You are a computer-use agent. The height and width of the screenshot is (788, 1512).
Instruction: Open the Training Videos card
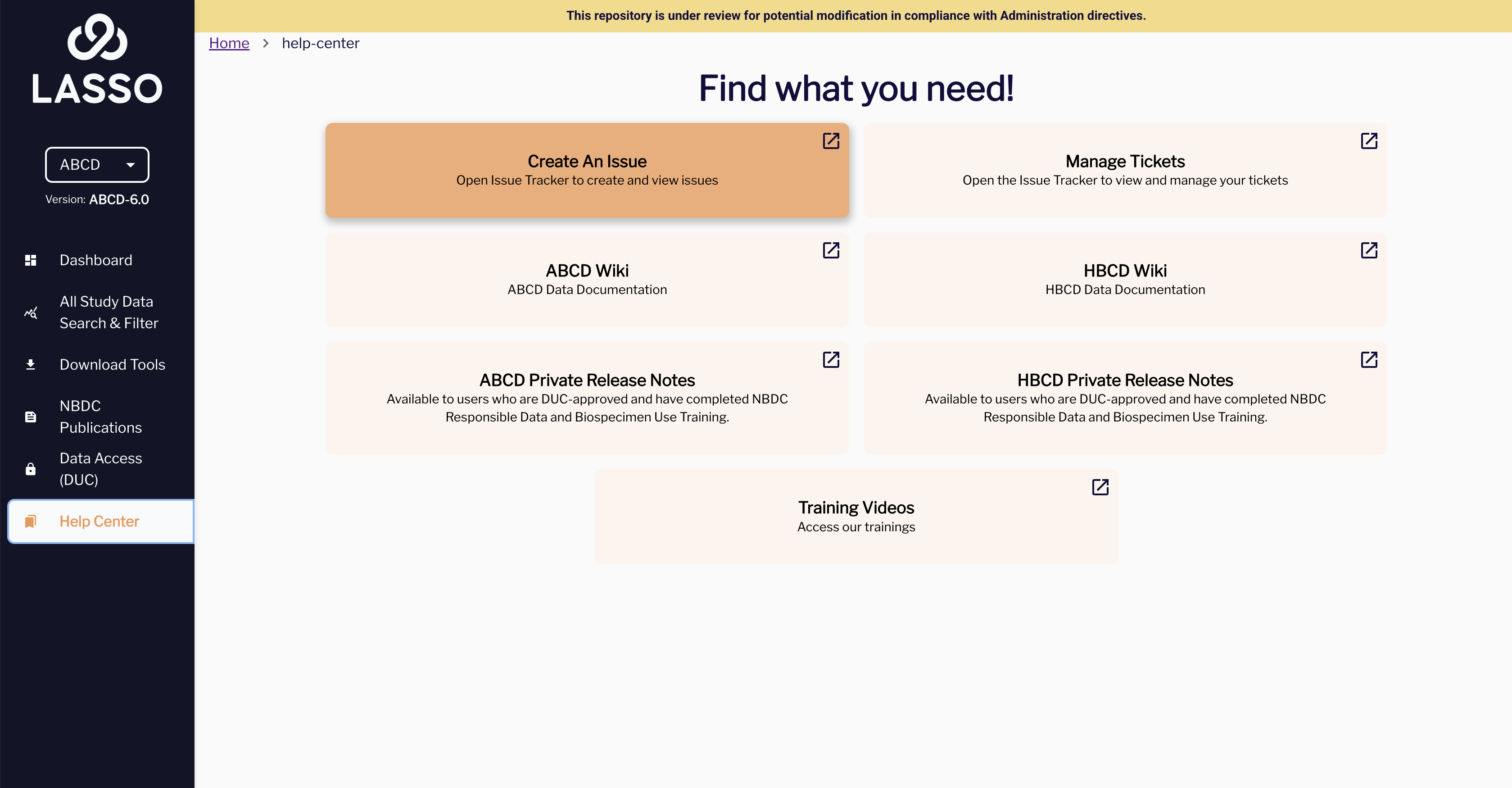856,517
